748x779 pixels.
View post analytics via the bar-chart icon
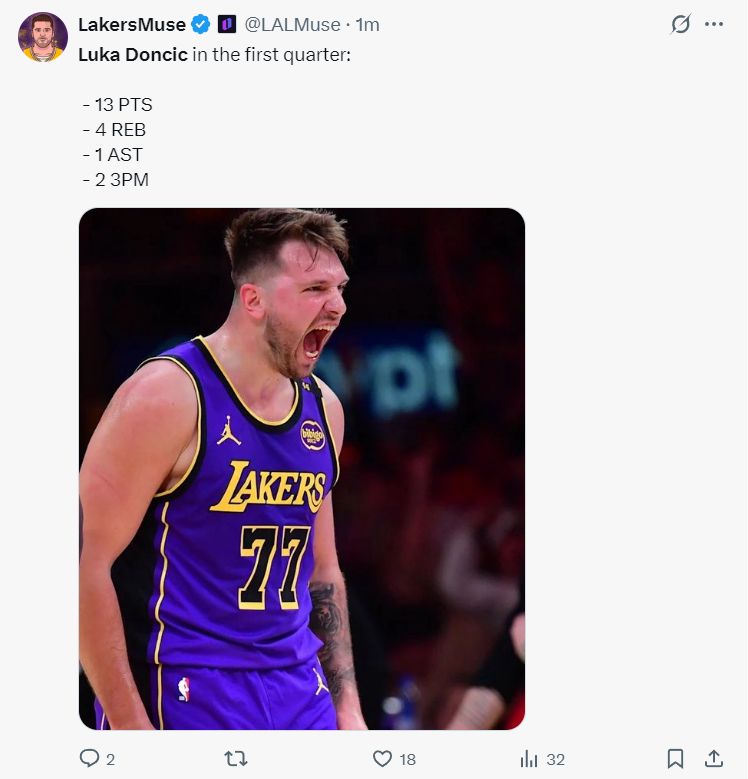[529, 759]
